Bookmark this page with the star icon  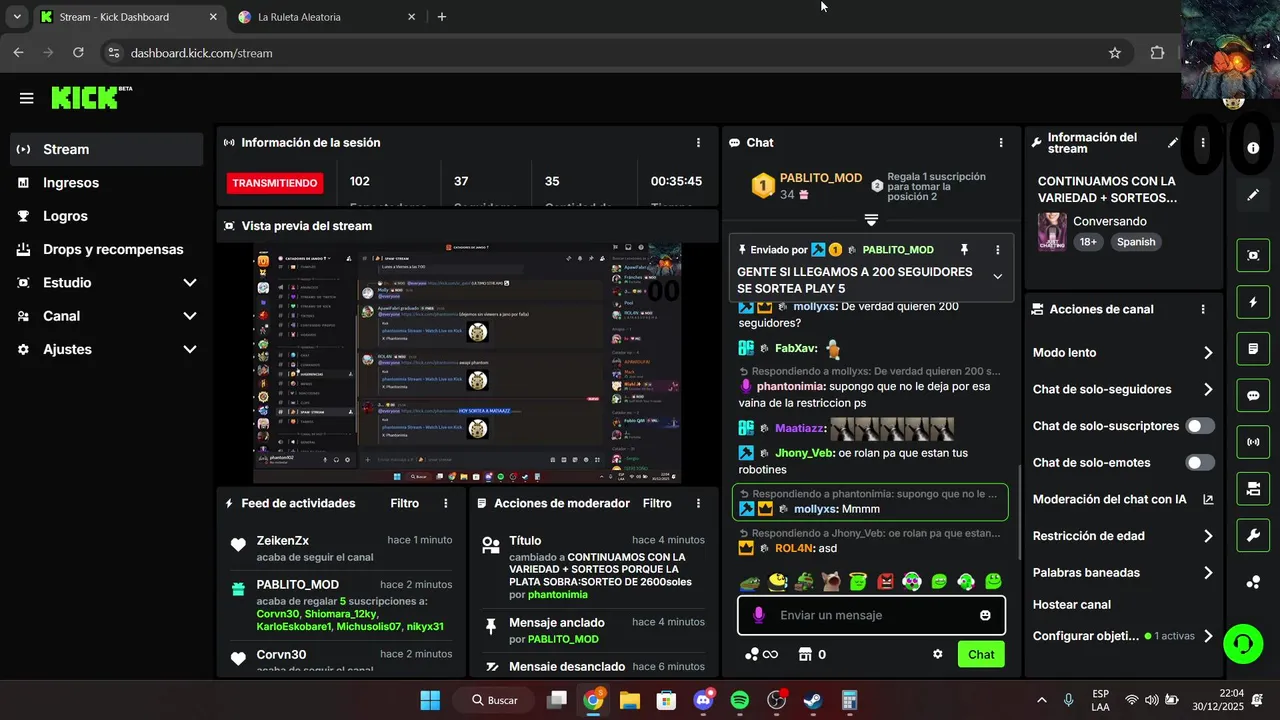[1115, 53]
